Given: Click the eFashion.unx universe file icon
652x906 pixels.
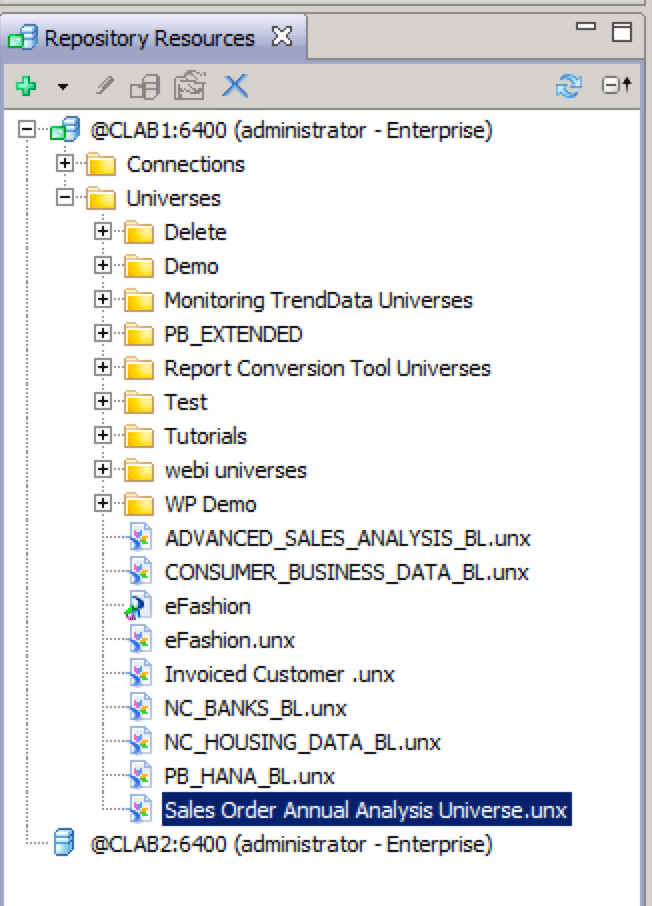Looking at the screenshot, I should point(140,640).
